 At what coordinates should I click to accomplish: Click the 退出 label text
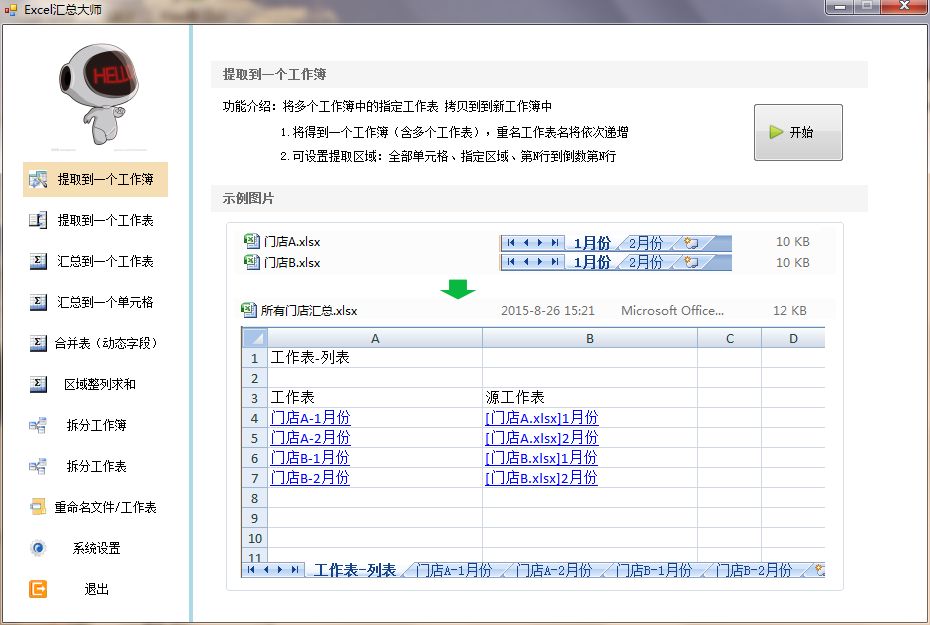(95, 589)
